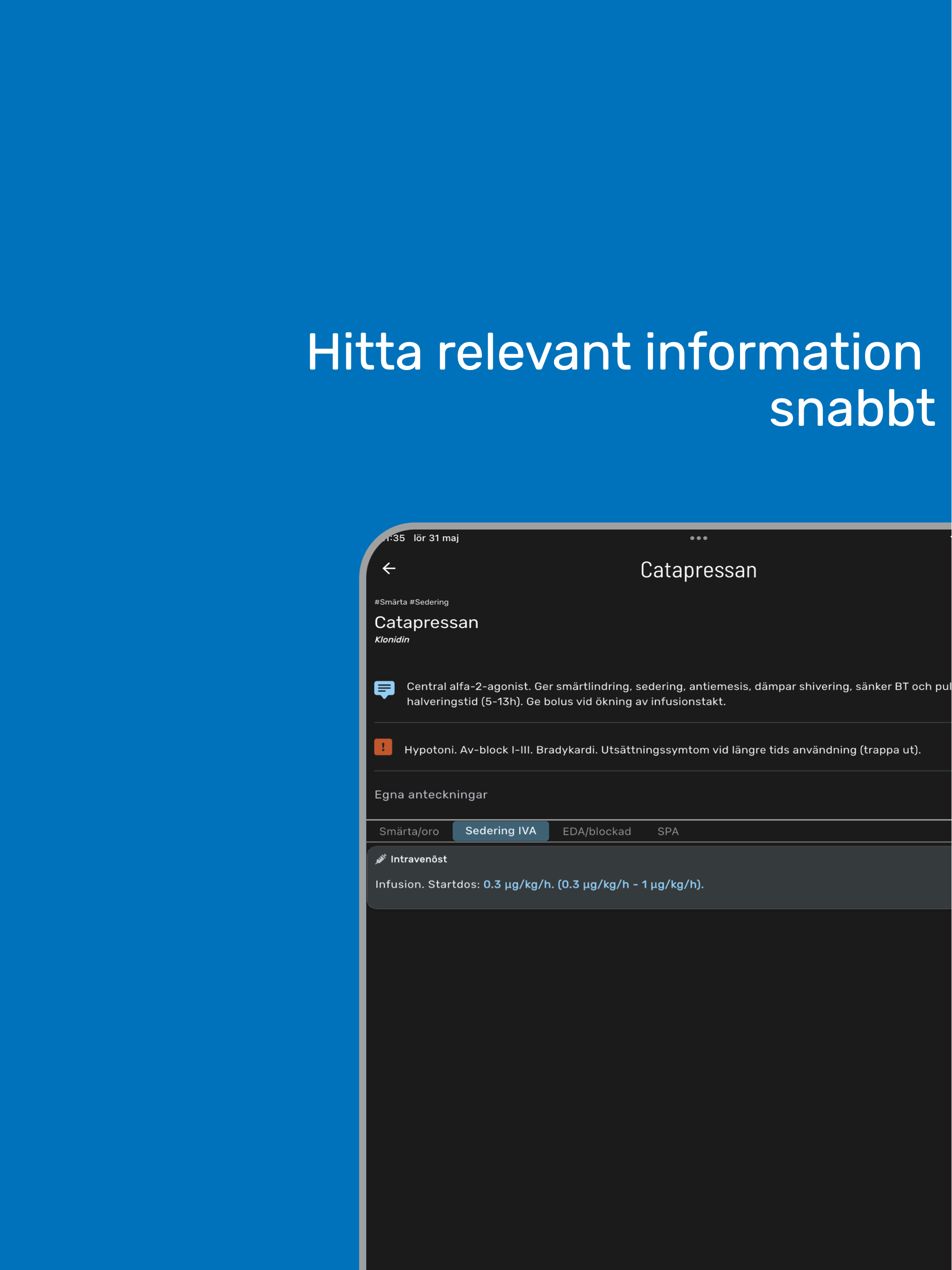
Task: Open the three-dot multitasking menu
Action: click(x=698, y=538)
